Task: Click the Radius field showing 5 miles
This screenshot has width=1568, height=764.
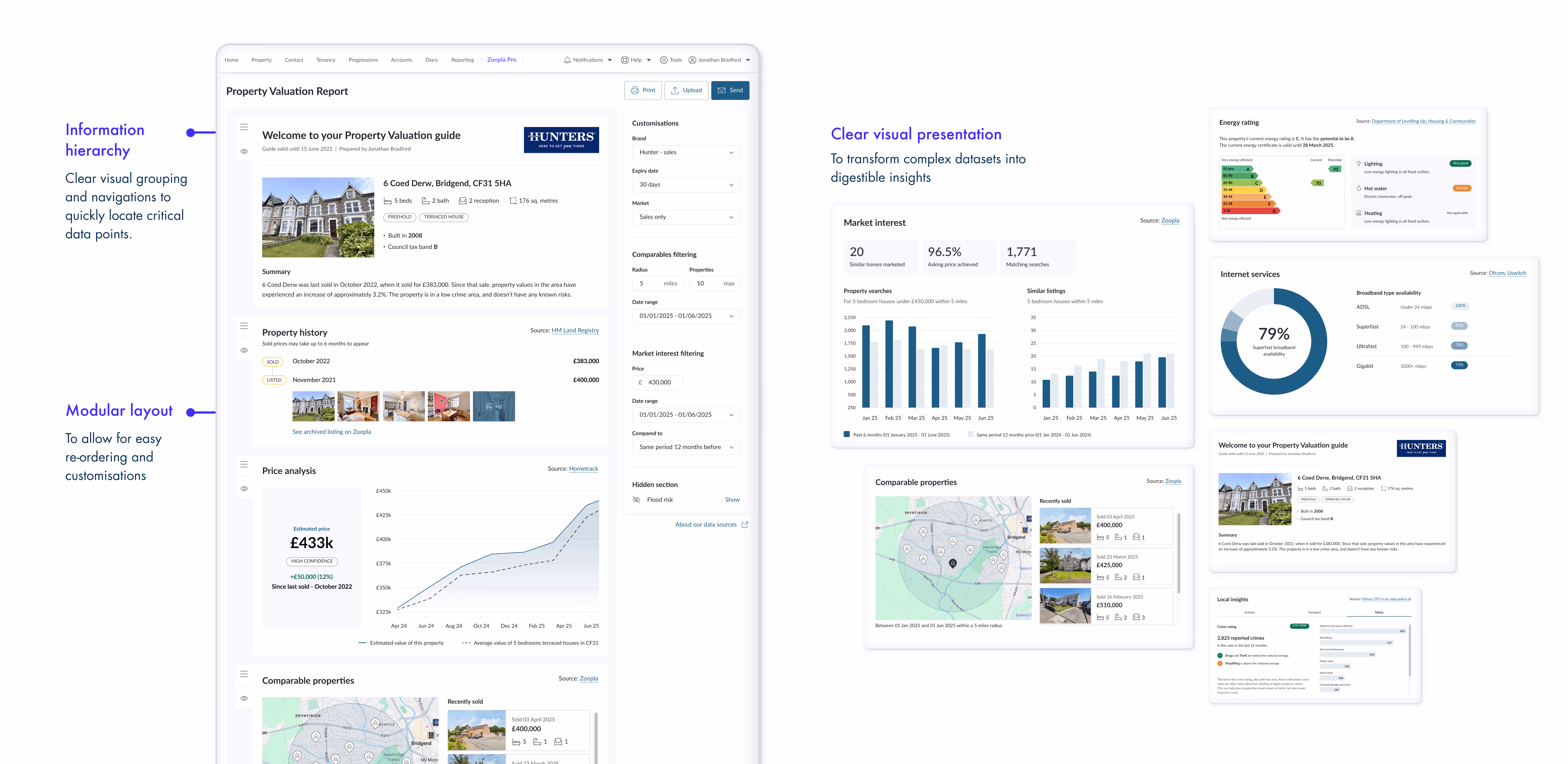Action: click(658, 284)
